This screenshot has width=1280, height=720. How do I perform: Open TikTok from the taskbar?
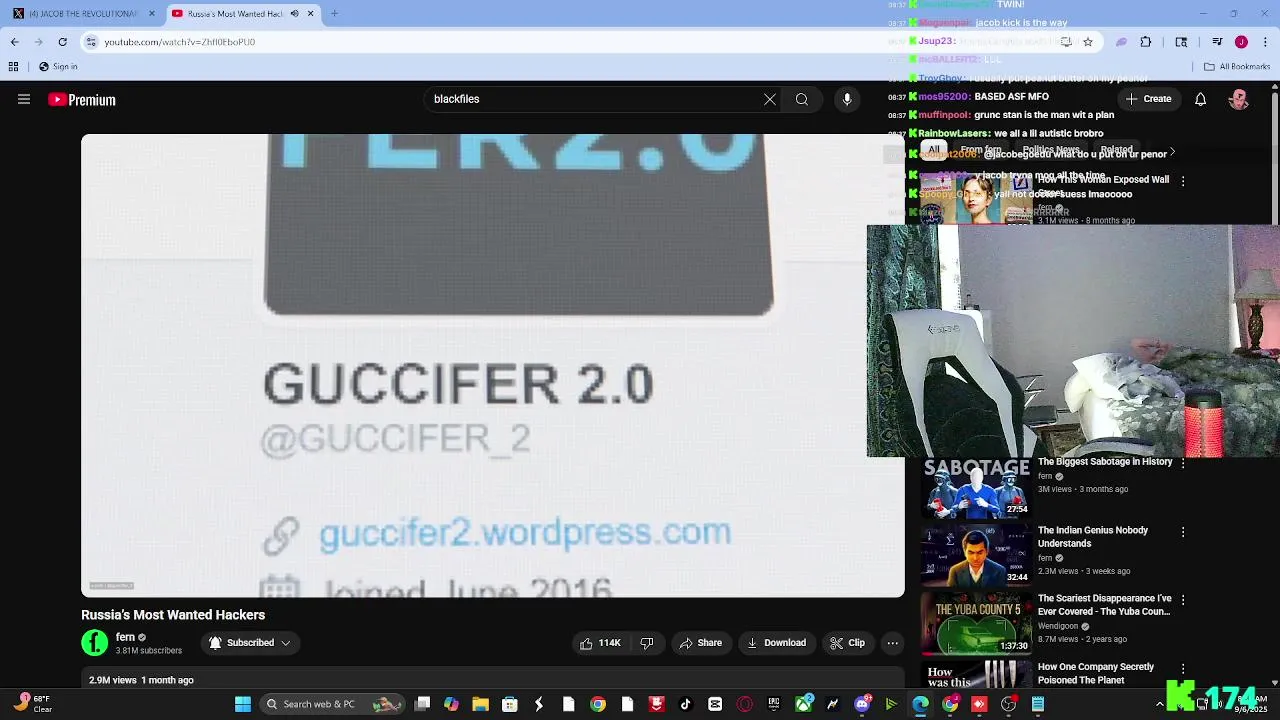685,704
